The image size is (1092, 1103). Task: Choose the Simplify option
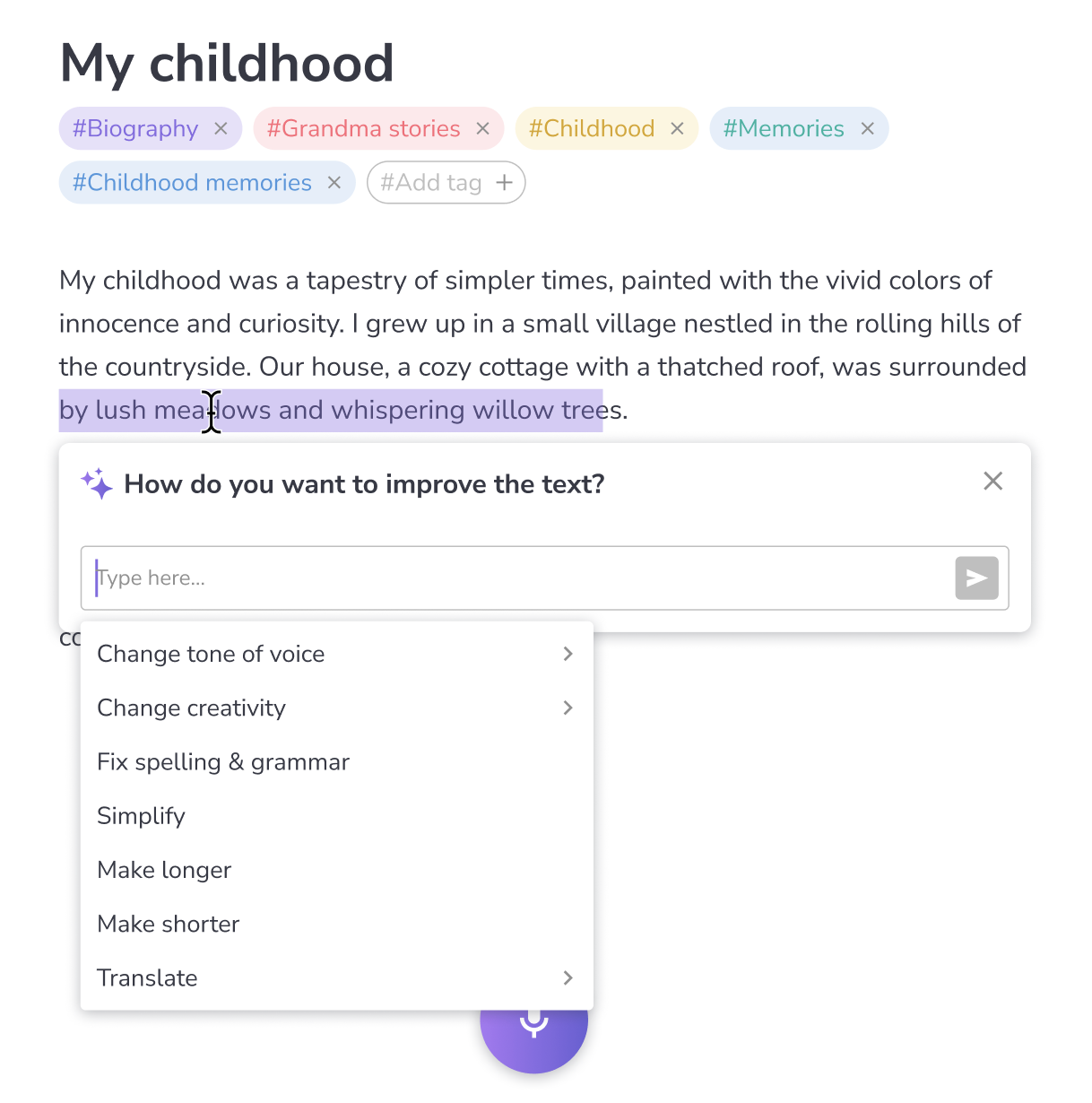[x=142, y=816]
